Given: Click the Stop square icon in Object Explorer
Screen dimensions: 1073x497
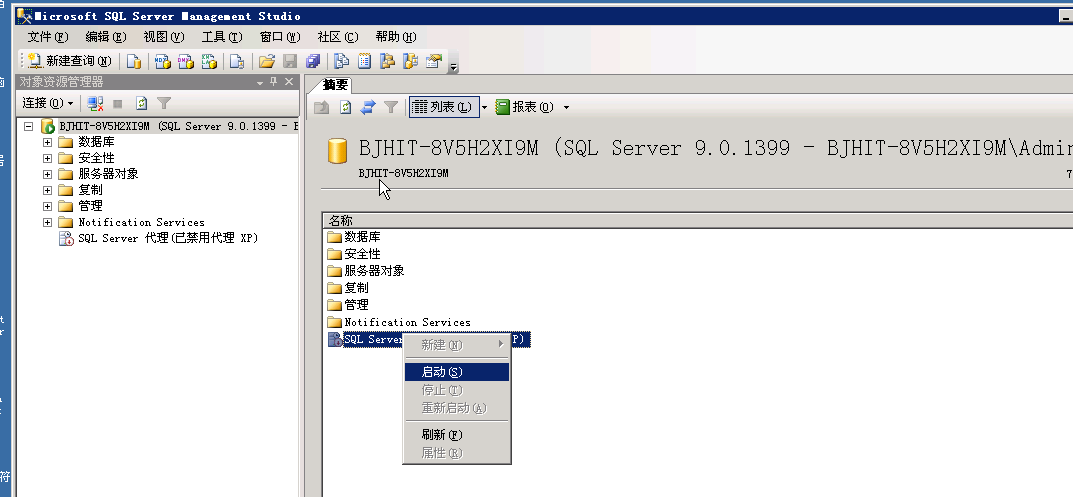Looking at the screenshot, I should pyautogui.click(x=118, y=103).
